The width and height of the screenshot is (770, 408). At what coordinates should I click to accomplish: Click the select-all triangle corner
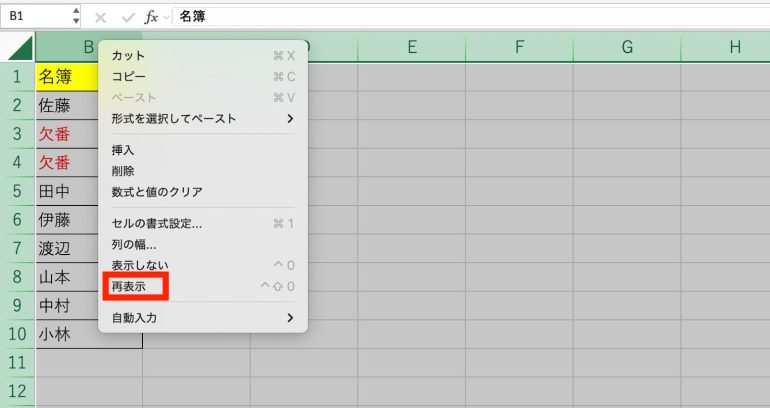(x=18, y=48)
